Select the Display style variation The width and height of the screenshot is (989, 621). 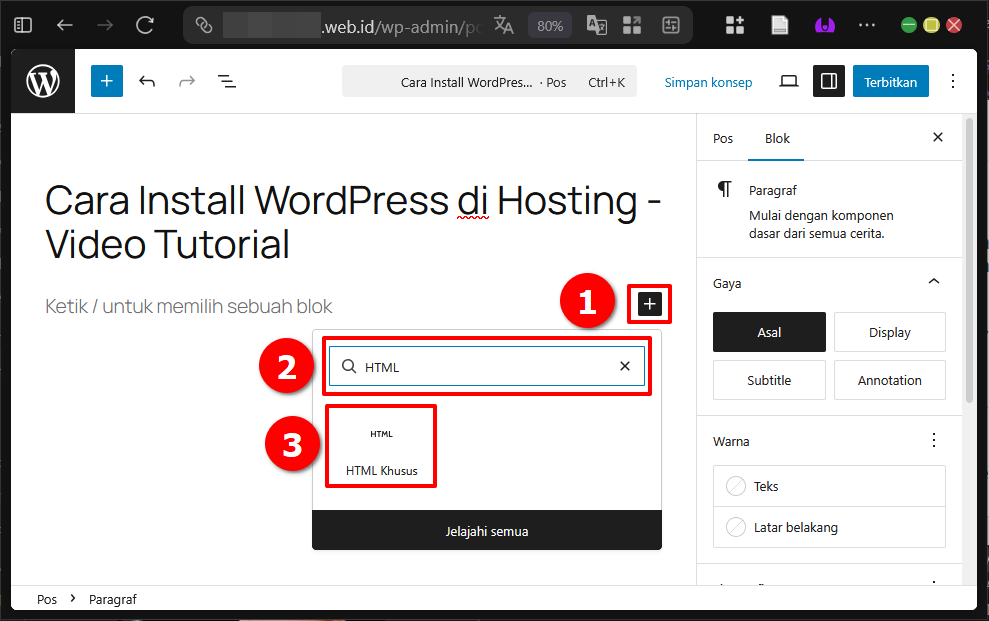pos(889,331)
